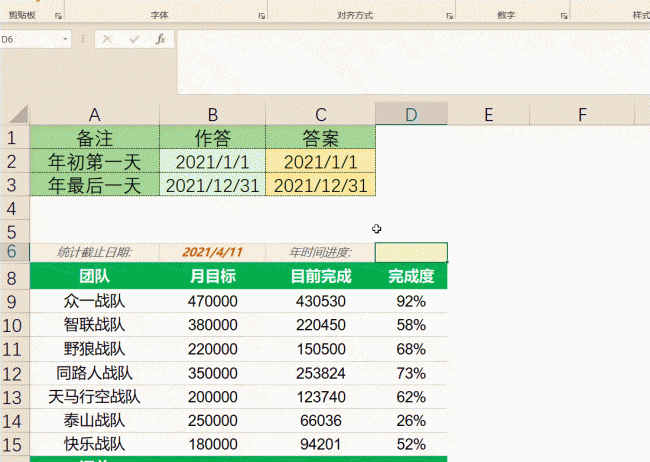Click the 26% completion cell
The width and height of the screenshot is (650, 462).
tap(411, 421)
